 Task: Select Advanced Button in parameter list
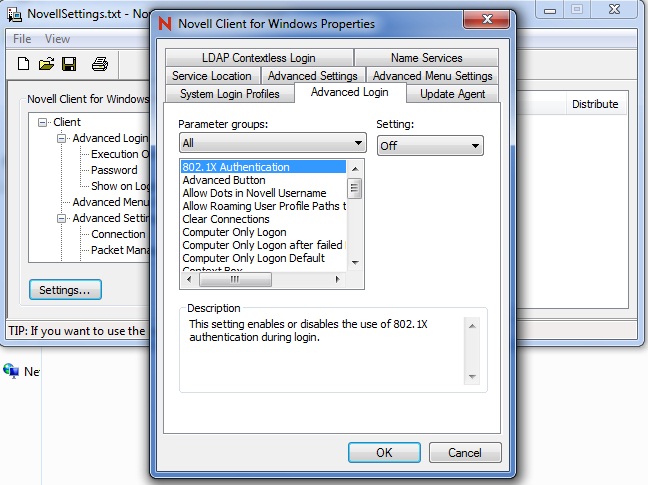263,180
